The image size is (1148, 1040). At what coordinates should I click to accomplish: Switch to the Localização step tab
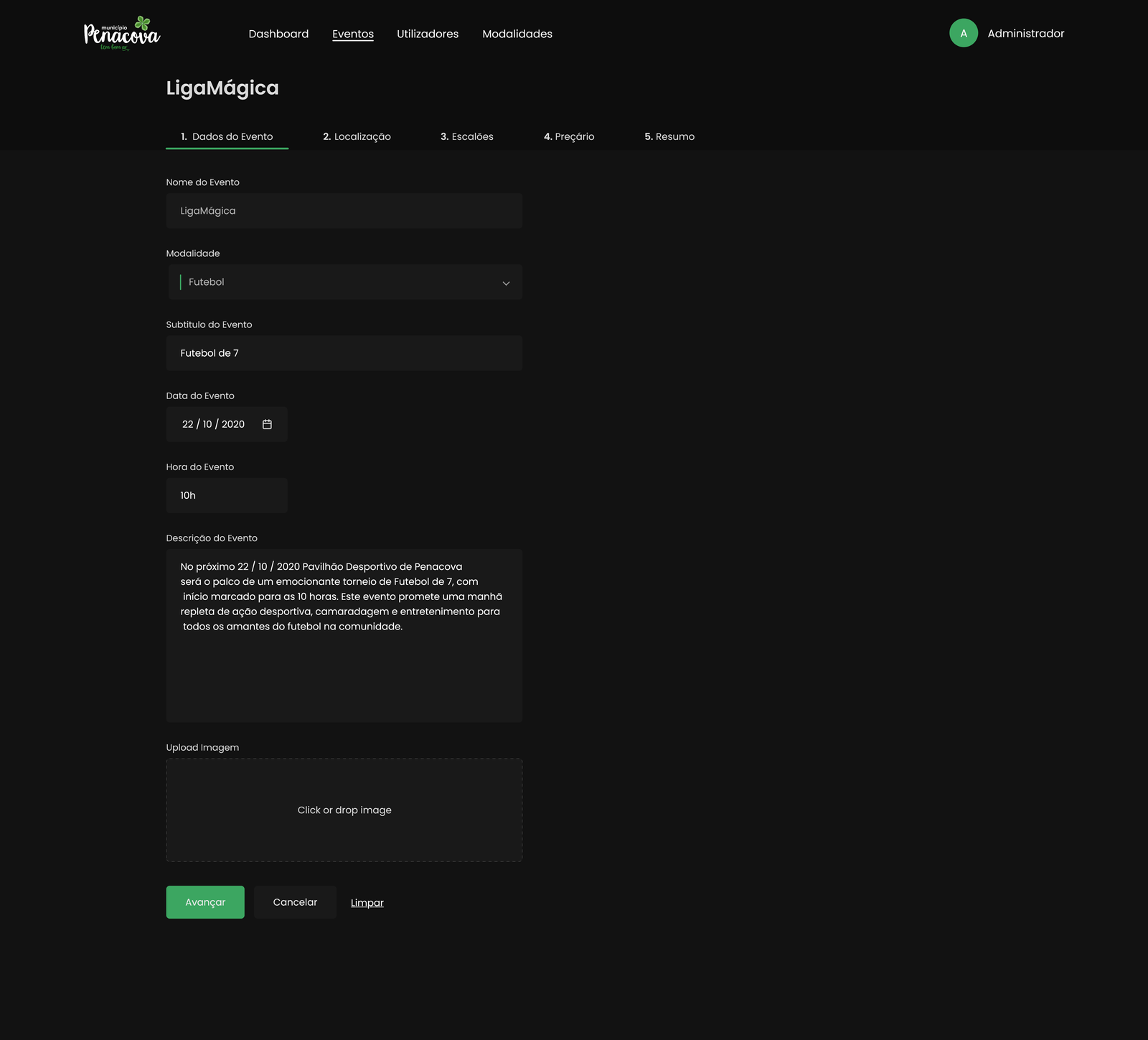(x=357, y=136)
